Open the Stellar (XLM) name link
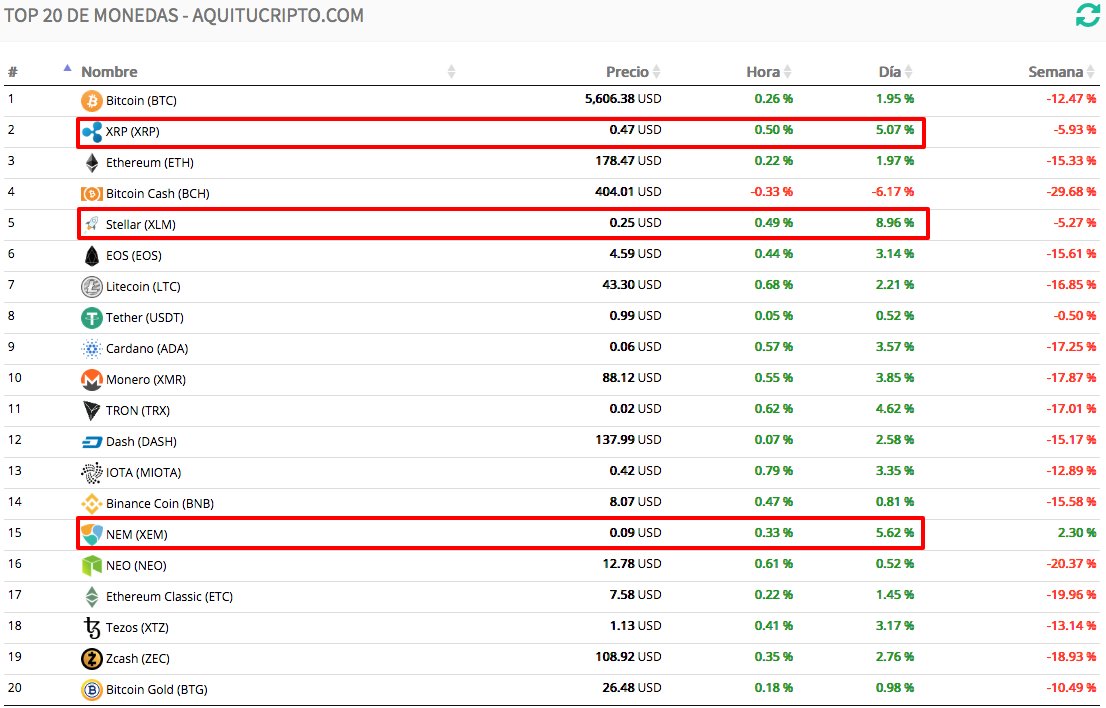The image size is (1106, 708). tap(141, 225)
